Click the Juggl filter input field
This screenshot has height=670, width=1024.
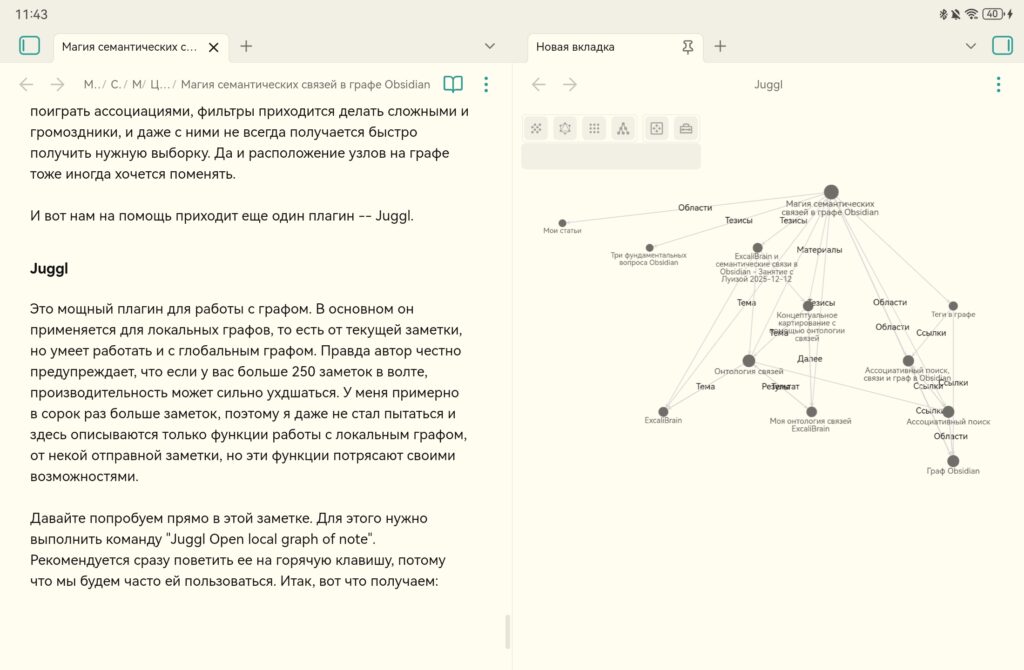coord(611,156)
